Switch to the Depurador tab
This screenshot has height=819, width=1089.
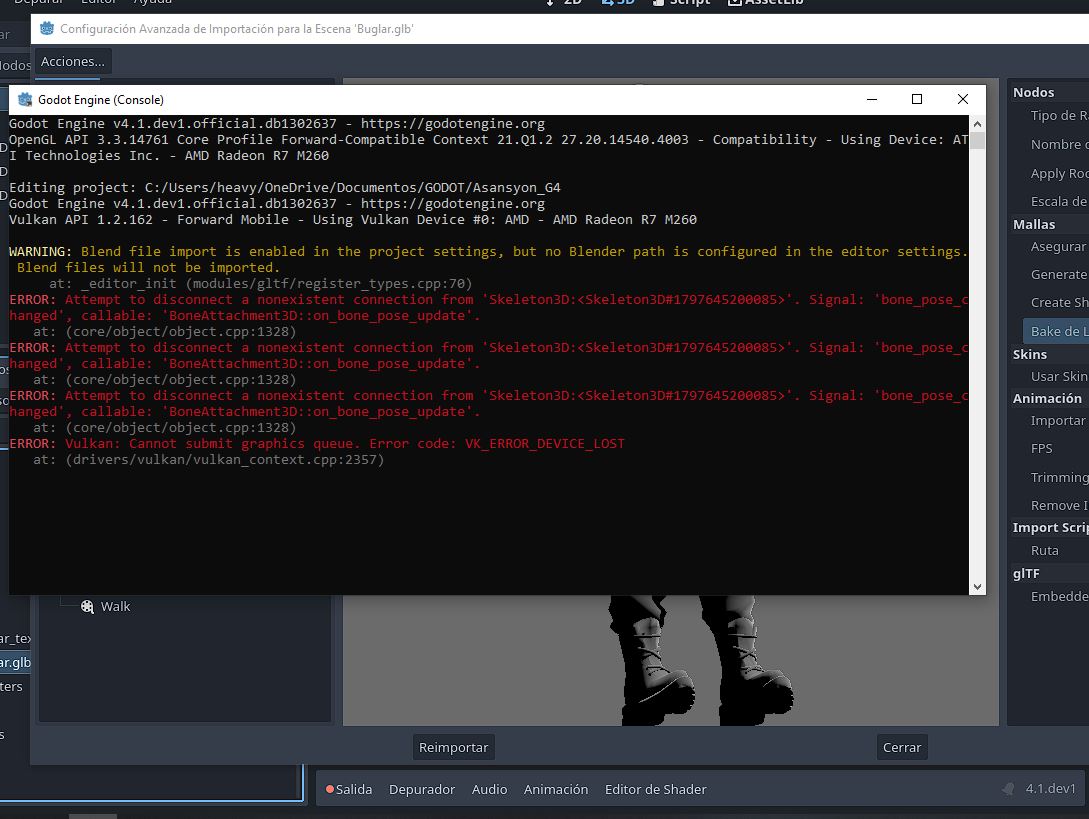[x=422, y=789]
